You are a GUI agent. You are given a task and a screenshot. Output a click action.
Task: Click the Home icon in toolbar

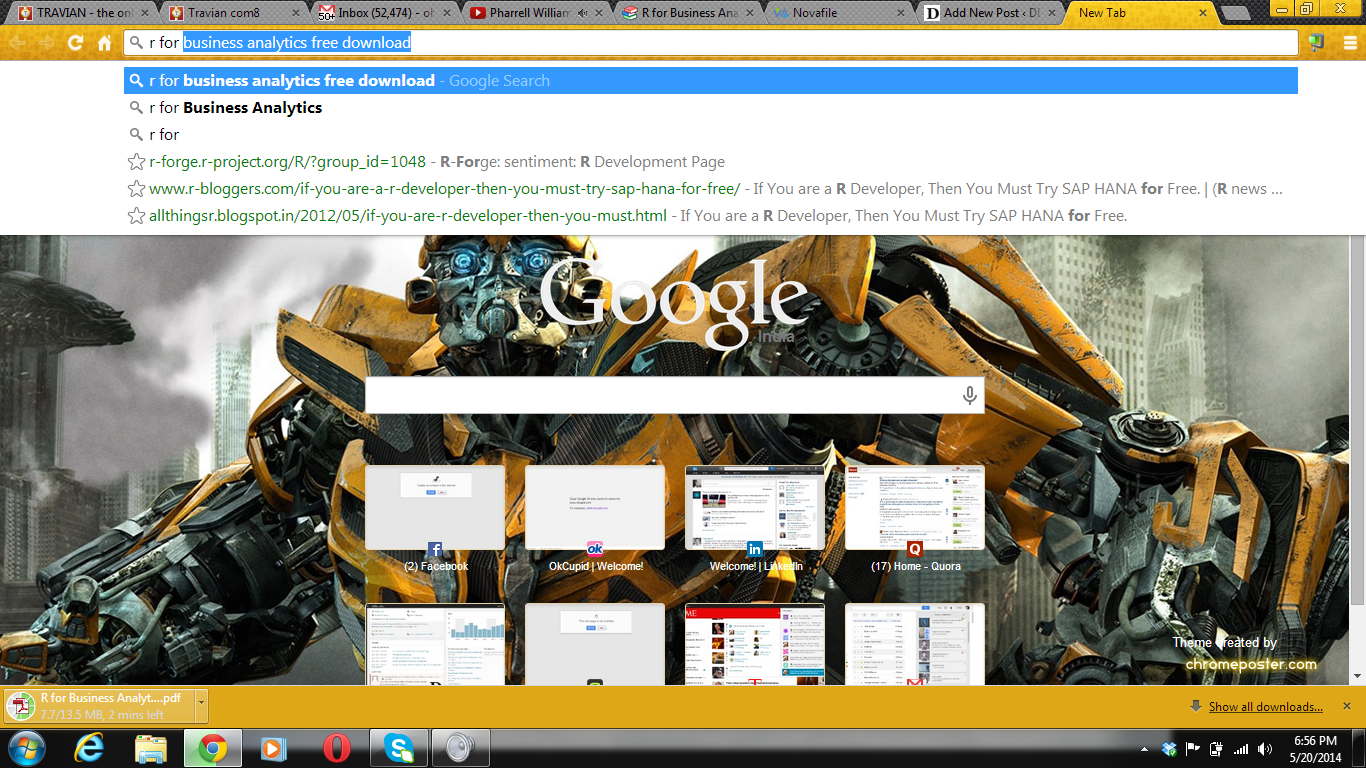tap(104, 43)
